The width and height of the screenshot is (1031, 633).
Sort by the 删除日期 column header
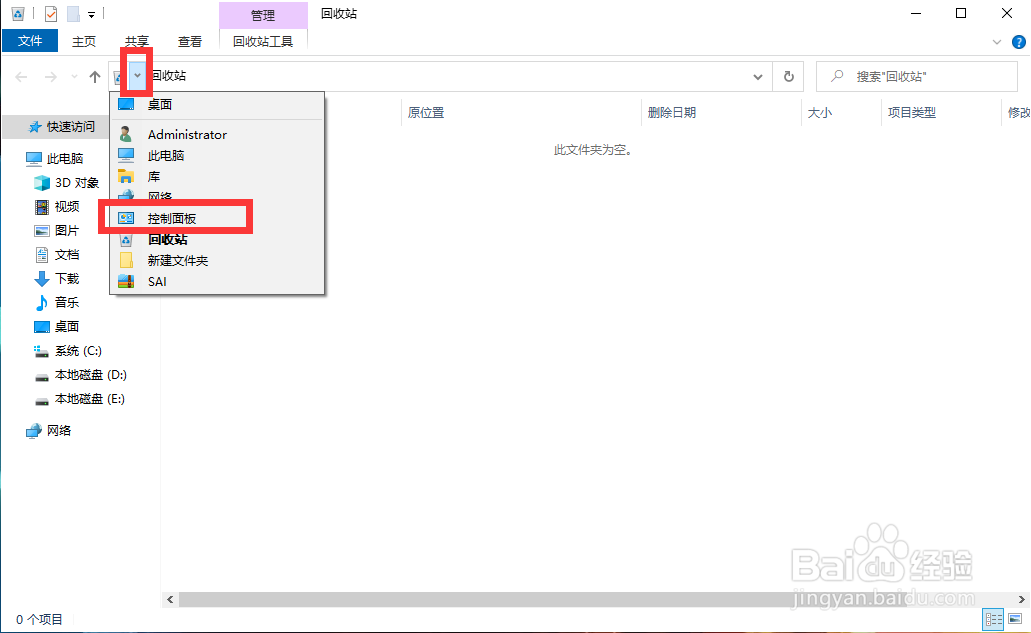671,112
